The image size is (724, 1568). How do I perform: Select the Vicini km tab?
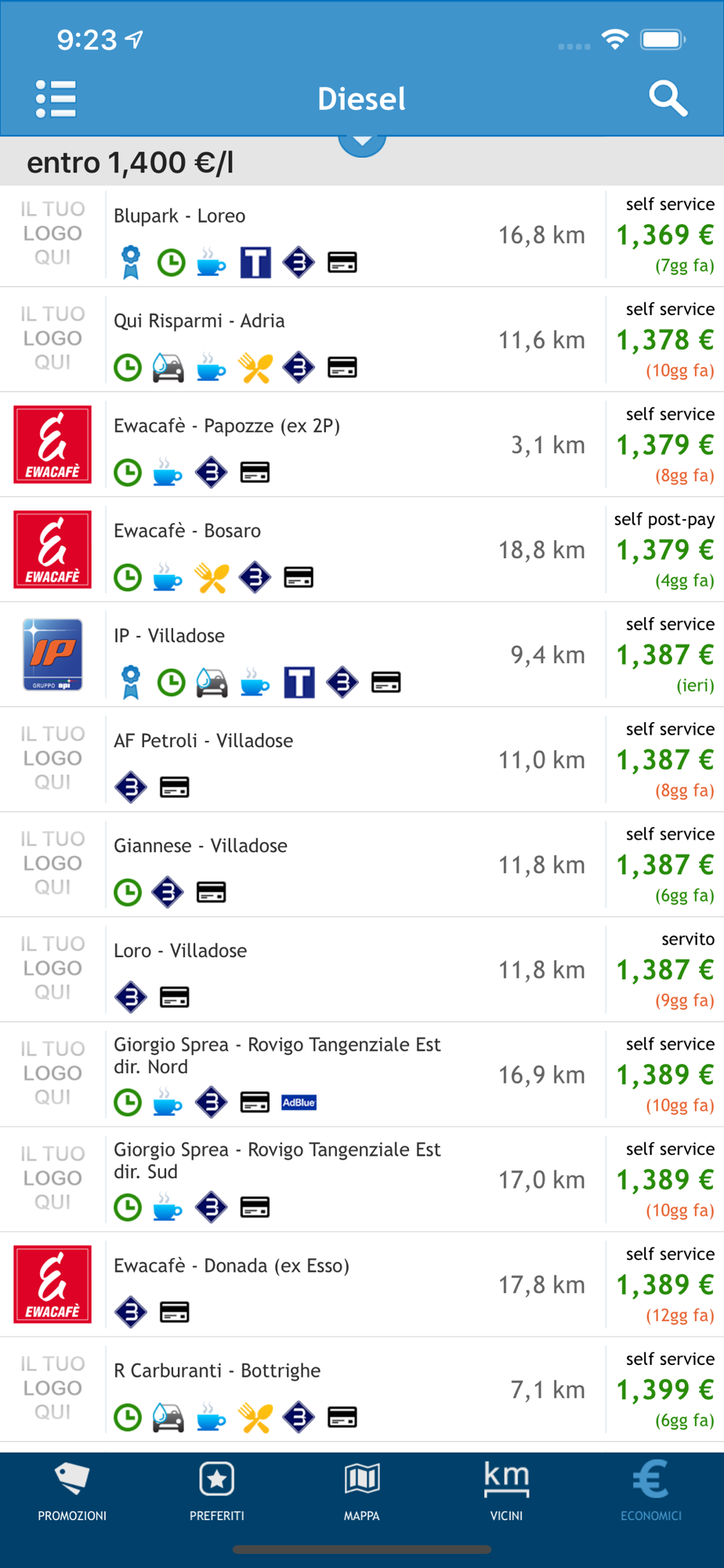coord(506,1493)
